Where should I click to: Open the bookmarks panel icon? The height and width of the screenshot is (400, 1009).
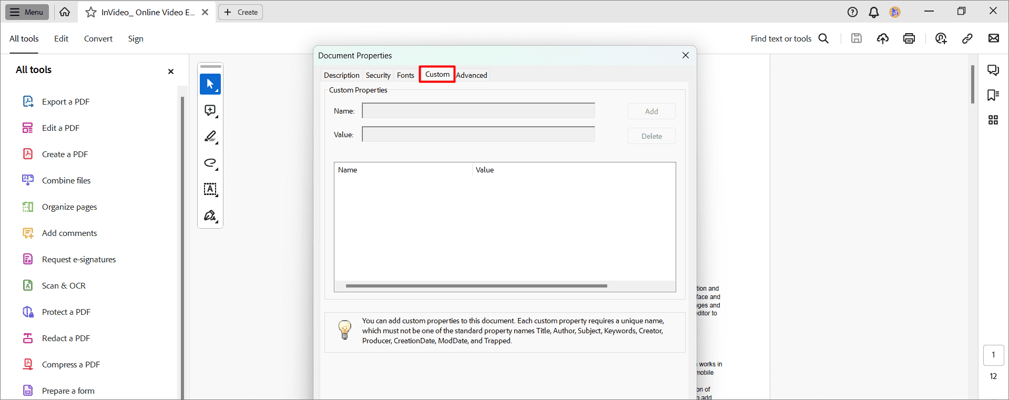point(993,95)
